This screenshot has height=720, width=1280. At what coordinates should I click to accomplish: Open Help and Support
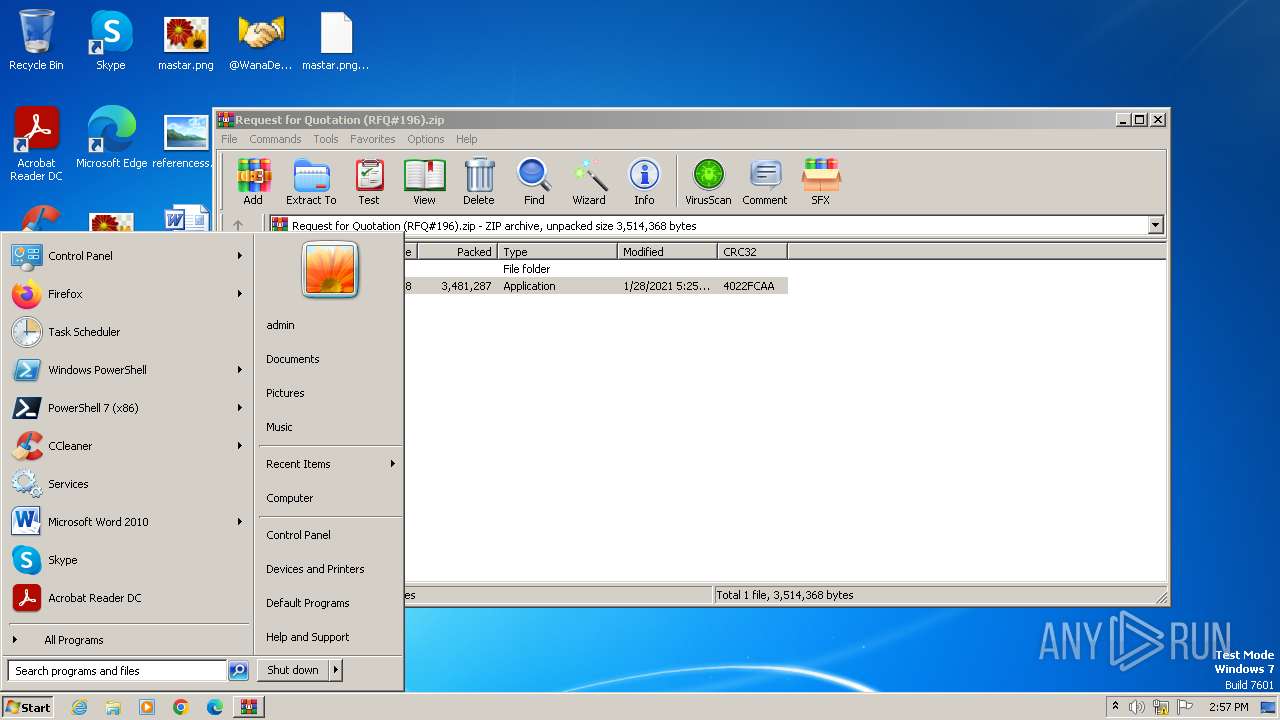tap(307, 637)
